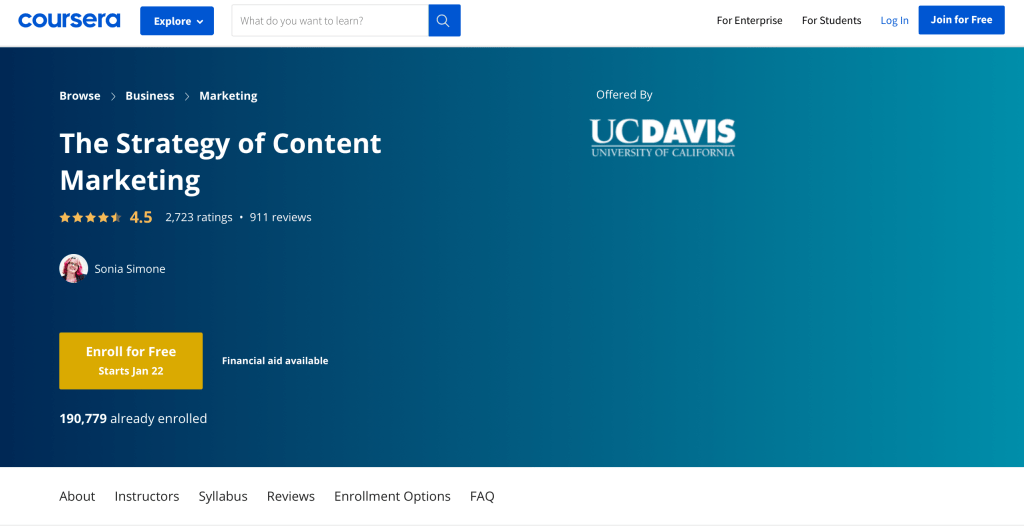Go to the Business breadcrumb

tap(150, 95)
